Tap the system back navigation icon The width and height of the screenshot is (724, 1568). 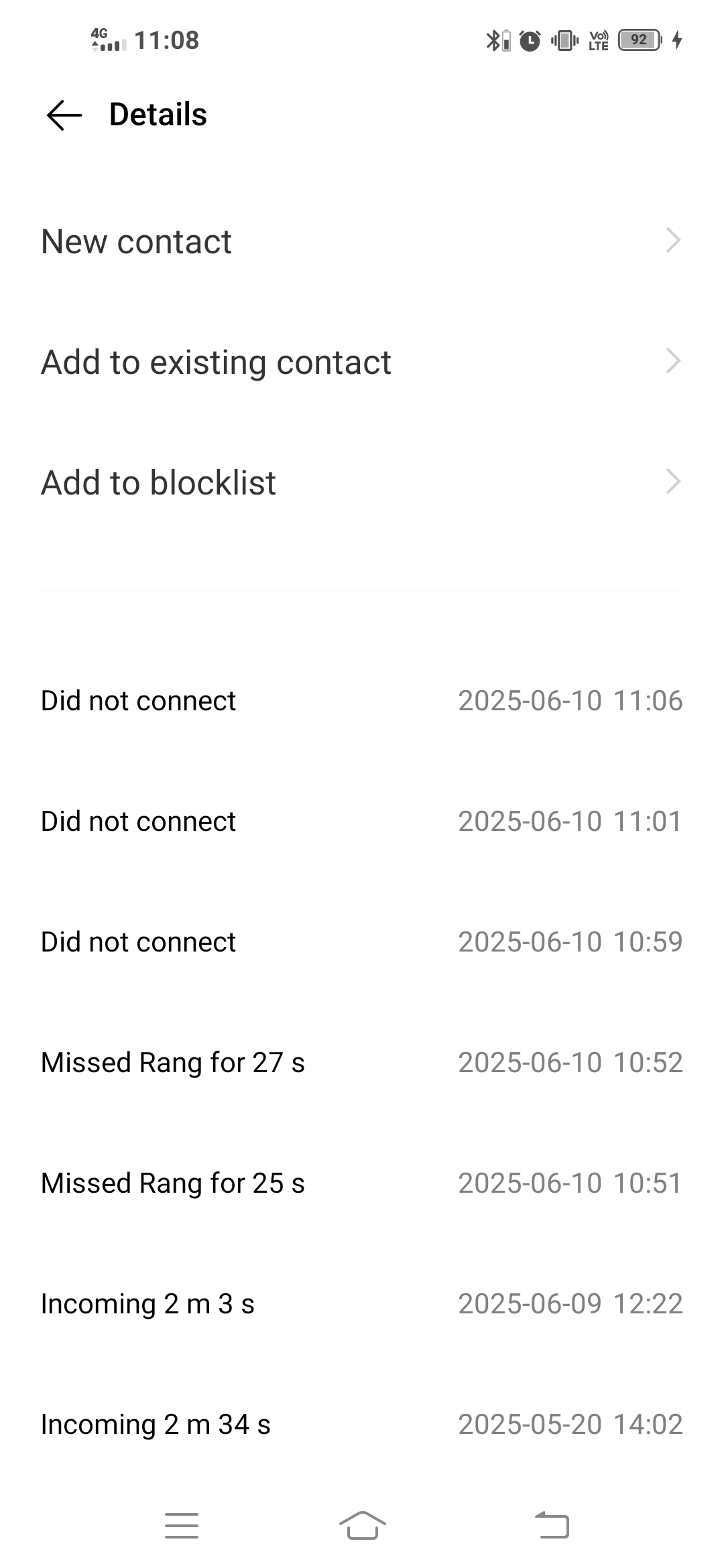point(552,1526)
